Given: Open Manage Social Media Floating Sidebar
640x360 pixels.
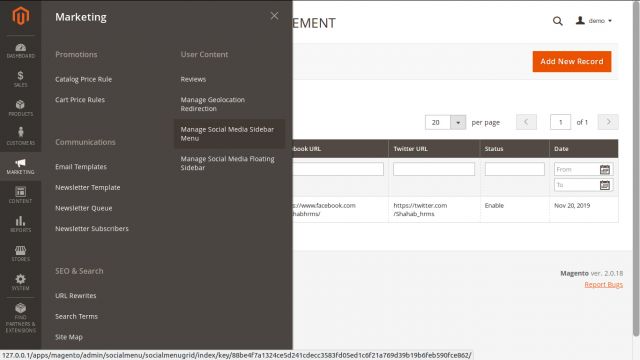Looking at the screenshot, I should coord(227,163).
